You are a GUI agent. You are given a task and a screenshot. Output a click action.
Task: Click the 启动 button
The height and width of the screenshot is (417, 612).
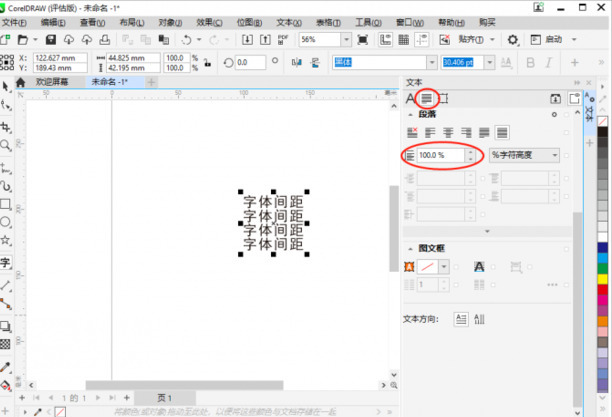pyautogui.click(x=560, y=39)
